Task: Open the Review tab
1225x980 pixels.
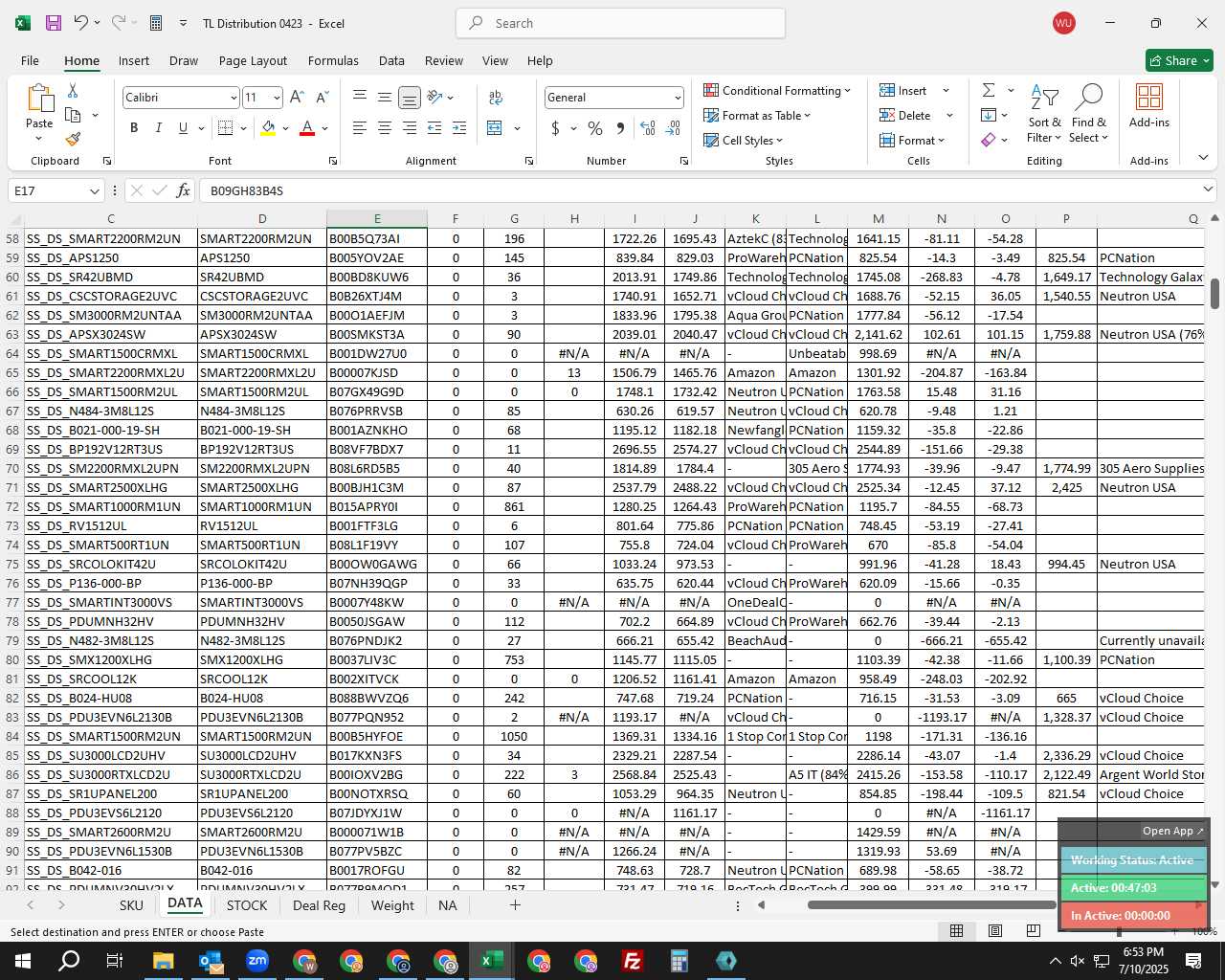Action: pos(444,60)
